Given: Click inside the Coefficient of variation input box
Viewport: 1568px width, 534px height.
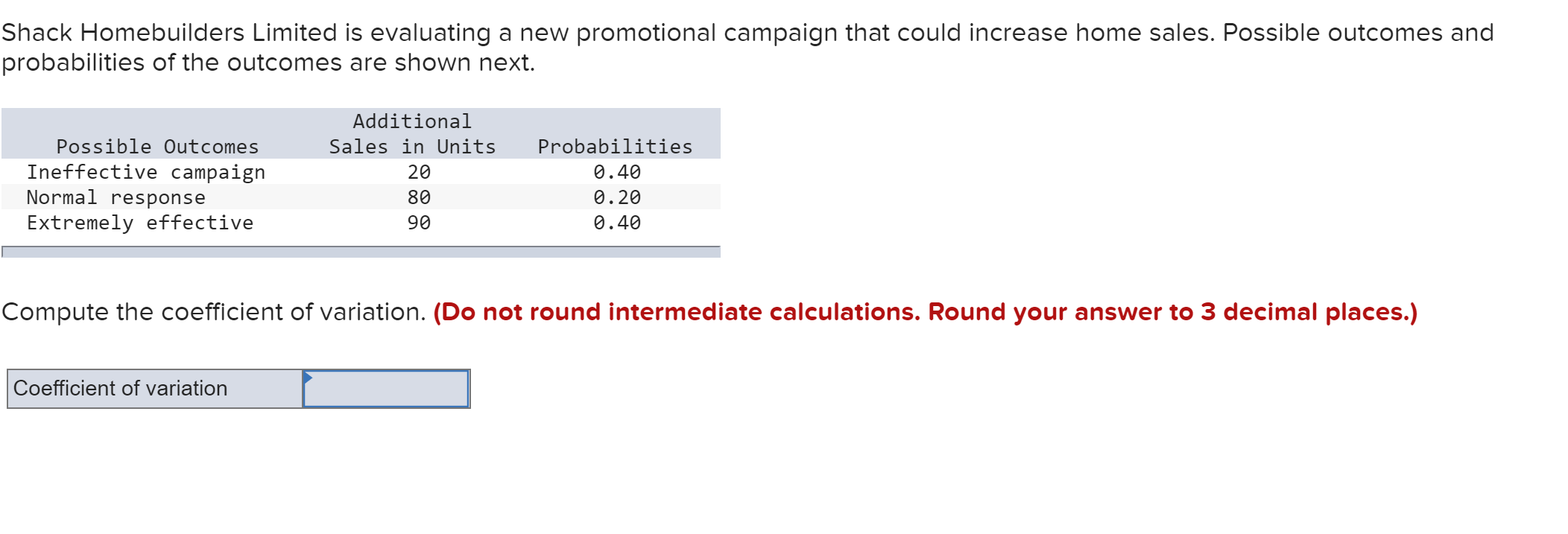Looking at the screenshot, I should [x=388, y=388].
